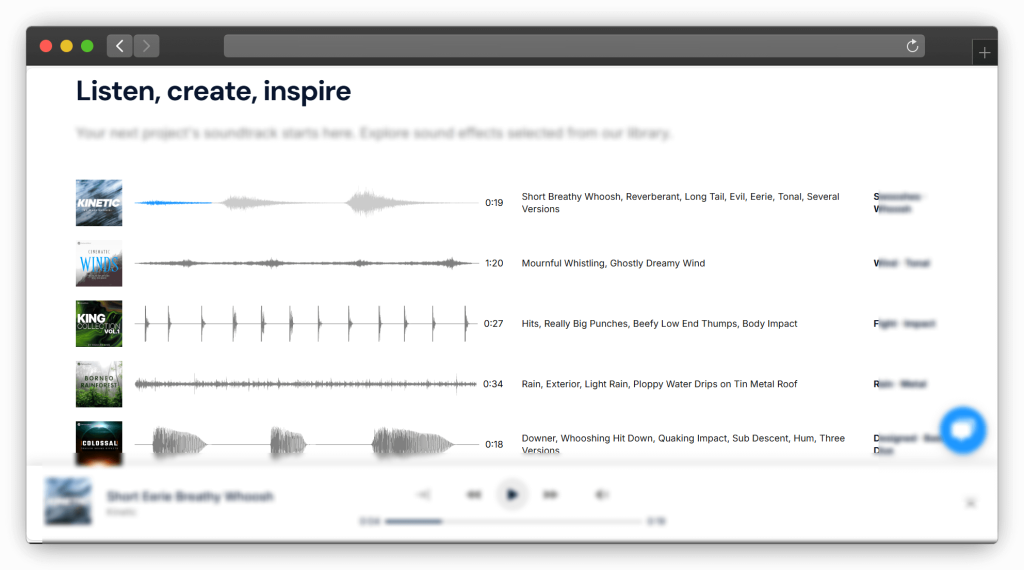Open a new browser tab with plus
Image resolution: width=1024 pixels, height=570 pixels.
click(x=984, y=53)
